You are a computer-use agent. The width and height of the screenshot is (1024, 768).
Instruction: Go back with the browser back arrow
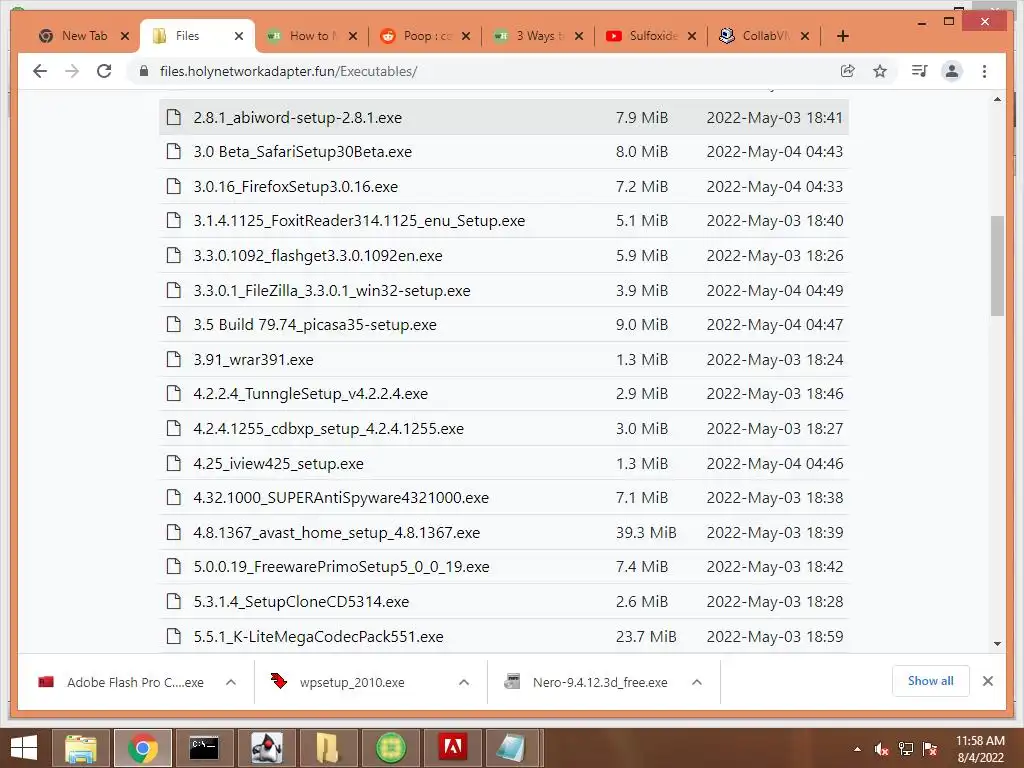point(40,71)
